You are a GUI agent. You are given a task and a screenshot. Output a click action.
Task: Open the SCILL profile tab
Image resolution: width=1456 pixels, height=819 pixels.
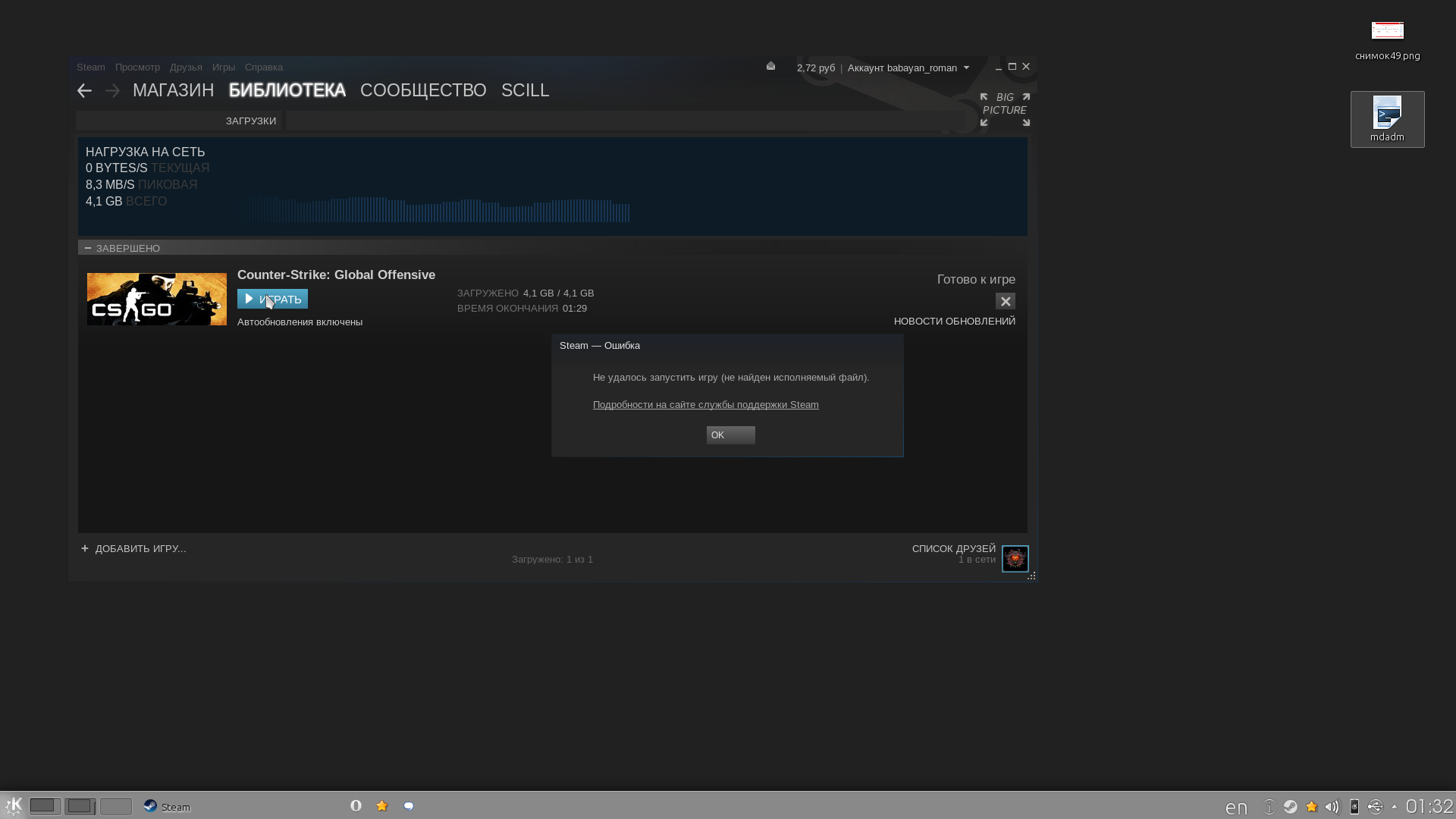[x=525, y=90]
